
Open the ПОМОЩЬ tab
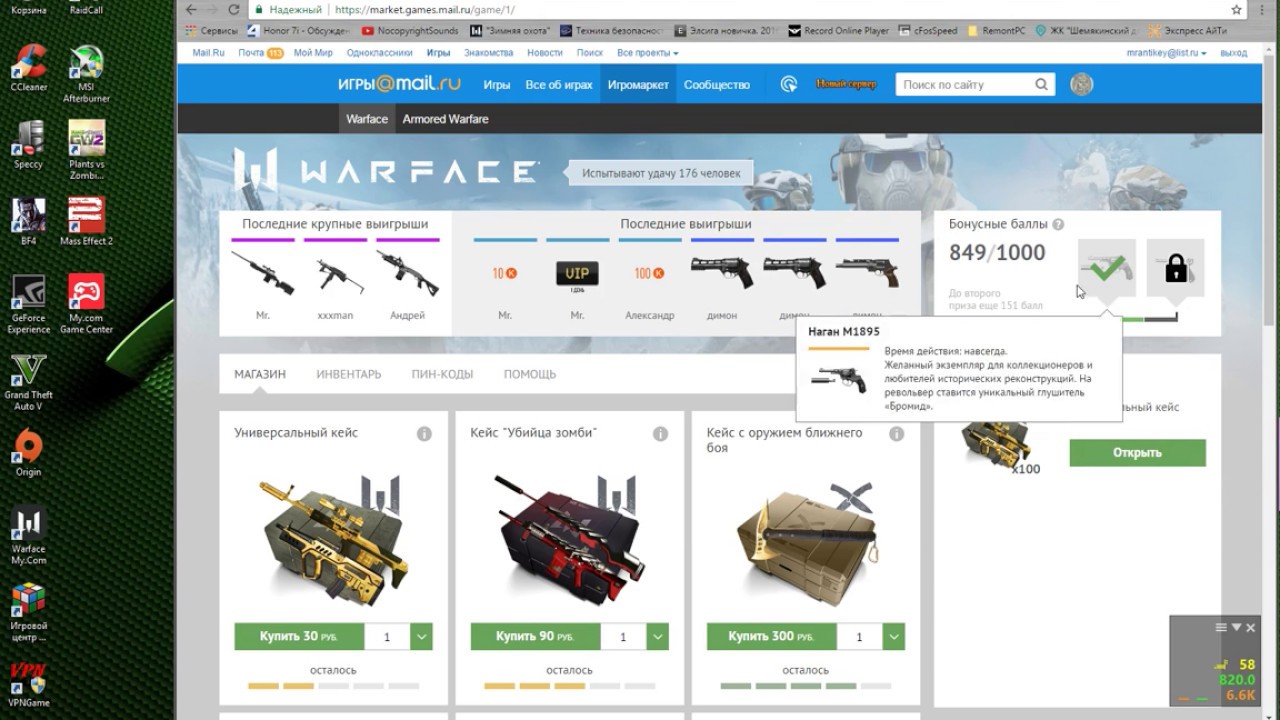click(530, 374)
